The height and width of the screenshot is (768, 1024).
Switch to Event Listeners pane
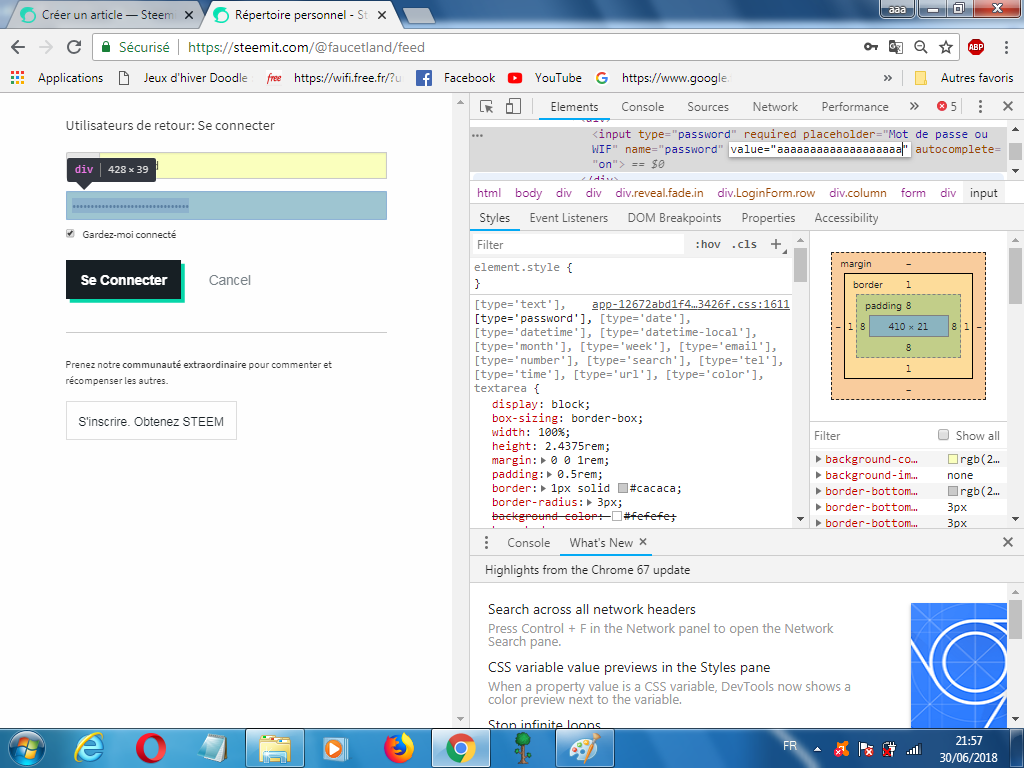point(569,217)
